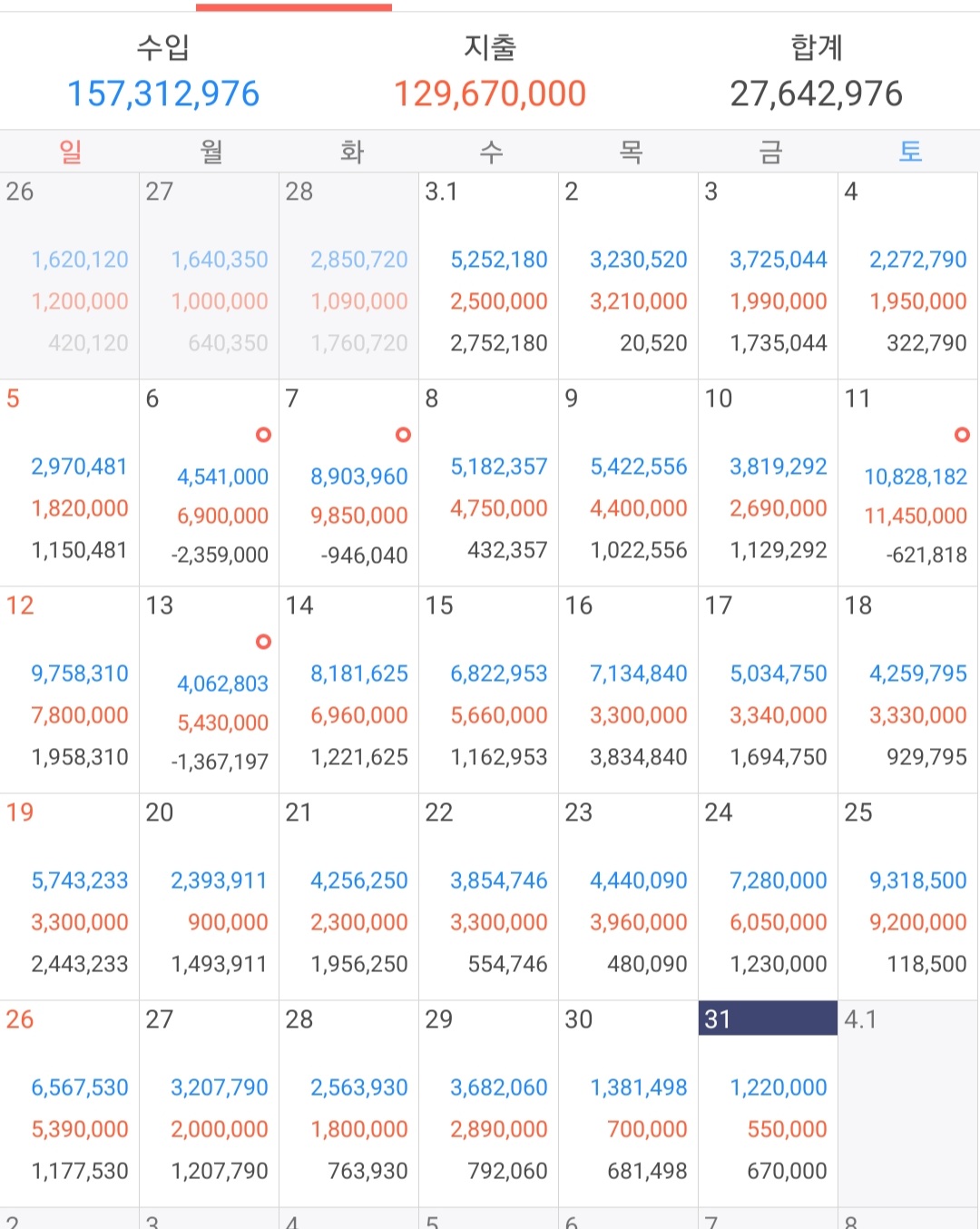Tap the red circle marker on day 7
The width and height of the screenshot is (980, 1229).
click(x=403, y=435)
